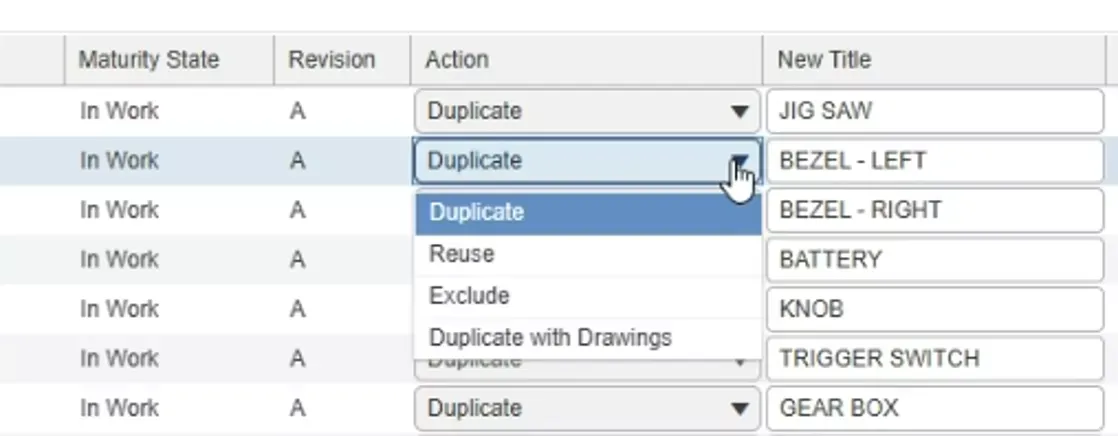The height and width of the screenshot is (436, 1118).
Task: Click the BATTERY new title field
Action: [x=935, y=259]
